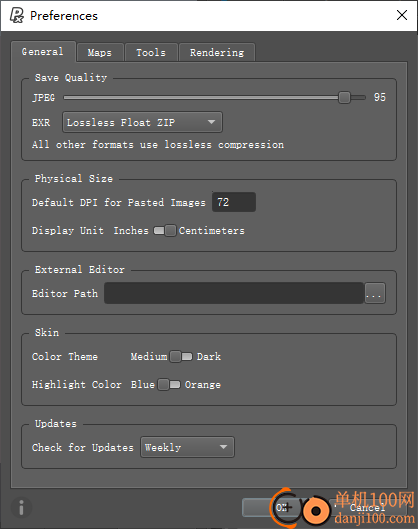Viewport: 418px width, 529px height.
Task: Toggle Color Theme Medium/Dark switch
Action: click(181, 356)
